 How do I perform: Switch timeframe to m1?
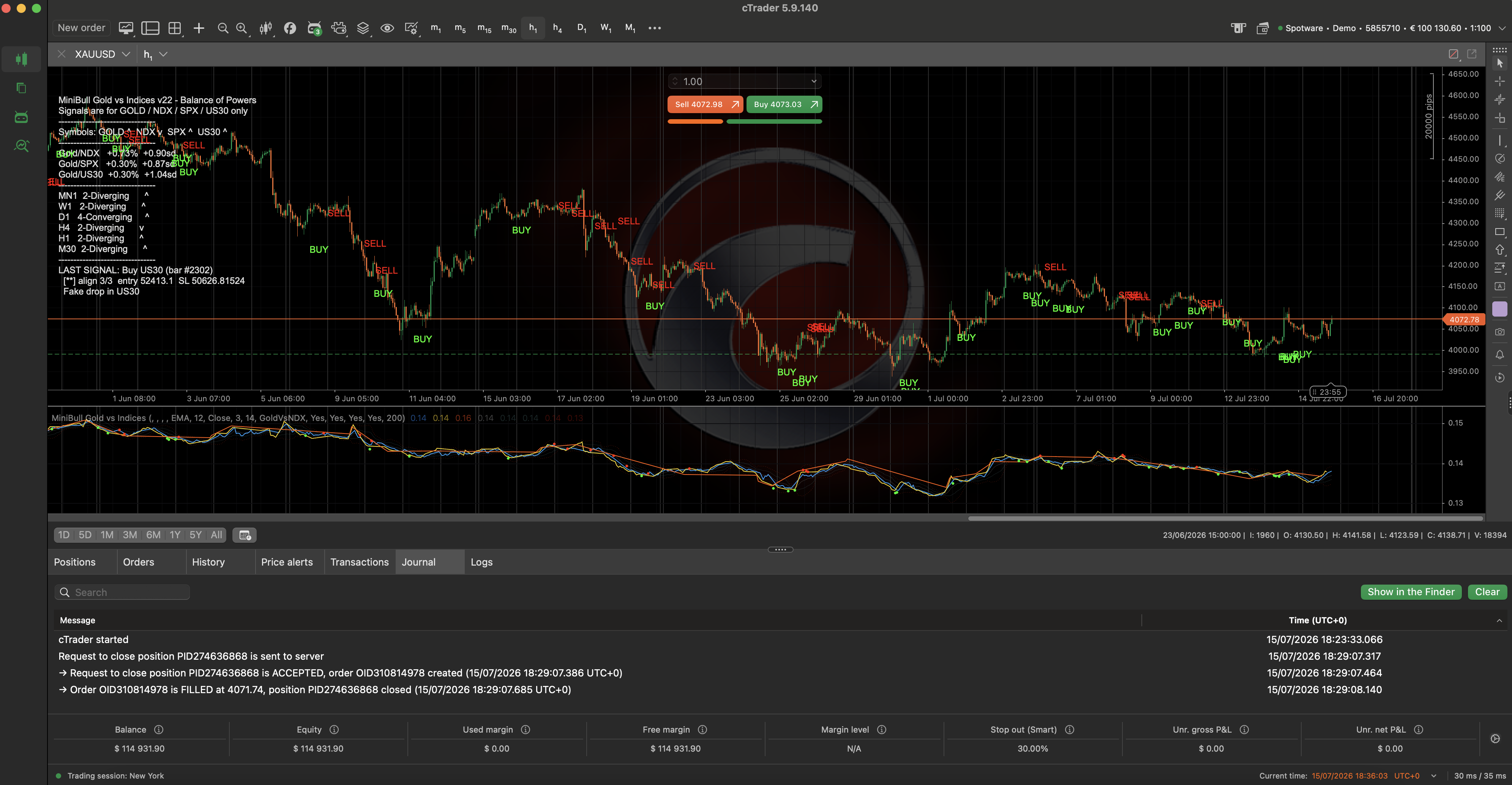[x=436, y=28]
